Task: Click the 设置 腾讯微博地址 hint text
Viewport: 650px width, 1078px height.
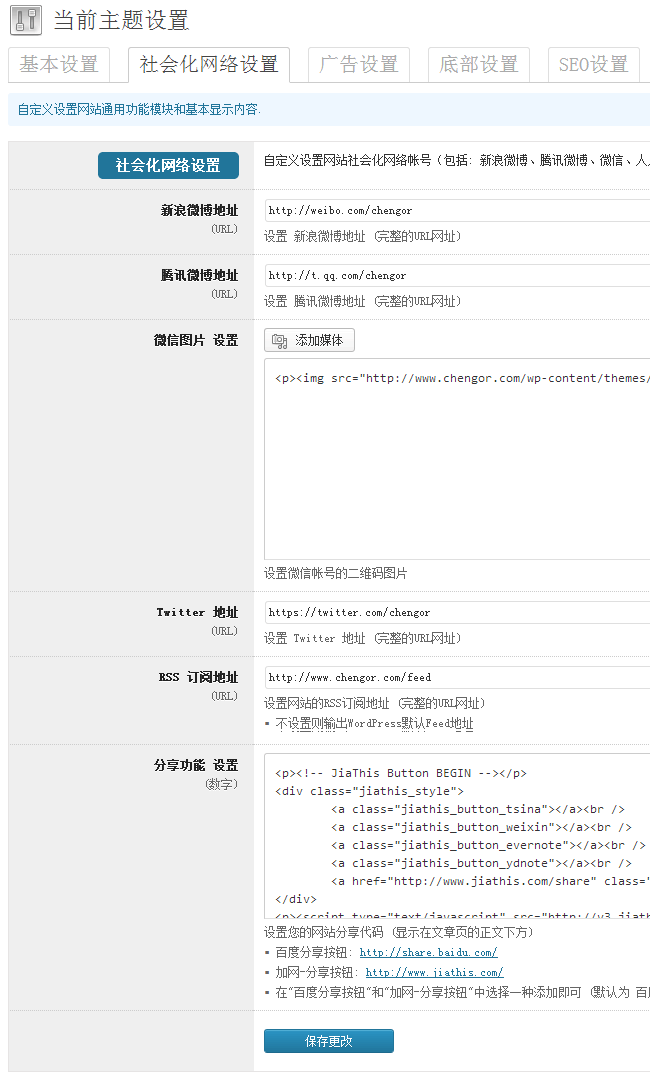Action: click(362, 300)
